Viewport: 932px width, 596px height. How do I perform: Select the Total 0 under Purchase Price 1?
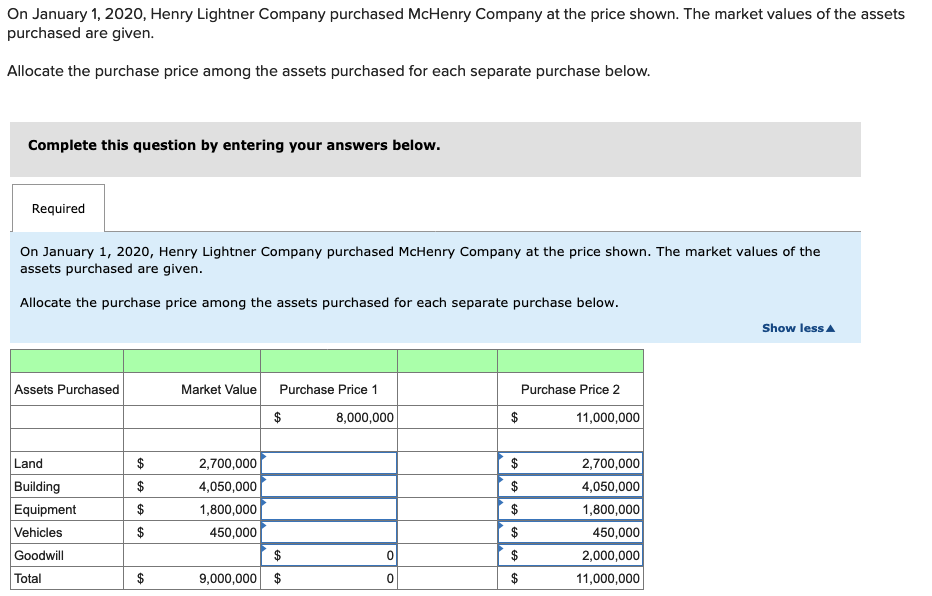point(329,578)
